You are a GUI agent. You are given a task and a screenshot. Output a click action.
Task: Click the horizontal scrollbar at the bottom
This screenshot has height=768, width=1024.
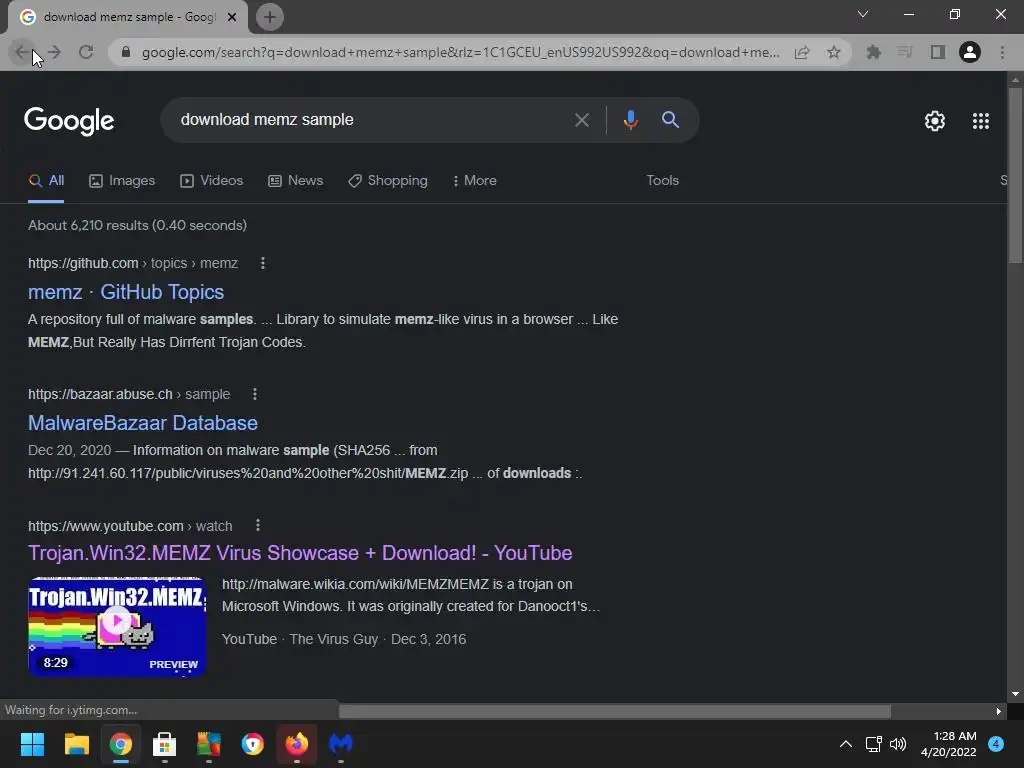coord(615,711)
